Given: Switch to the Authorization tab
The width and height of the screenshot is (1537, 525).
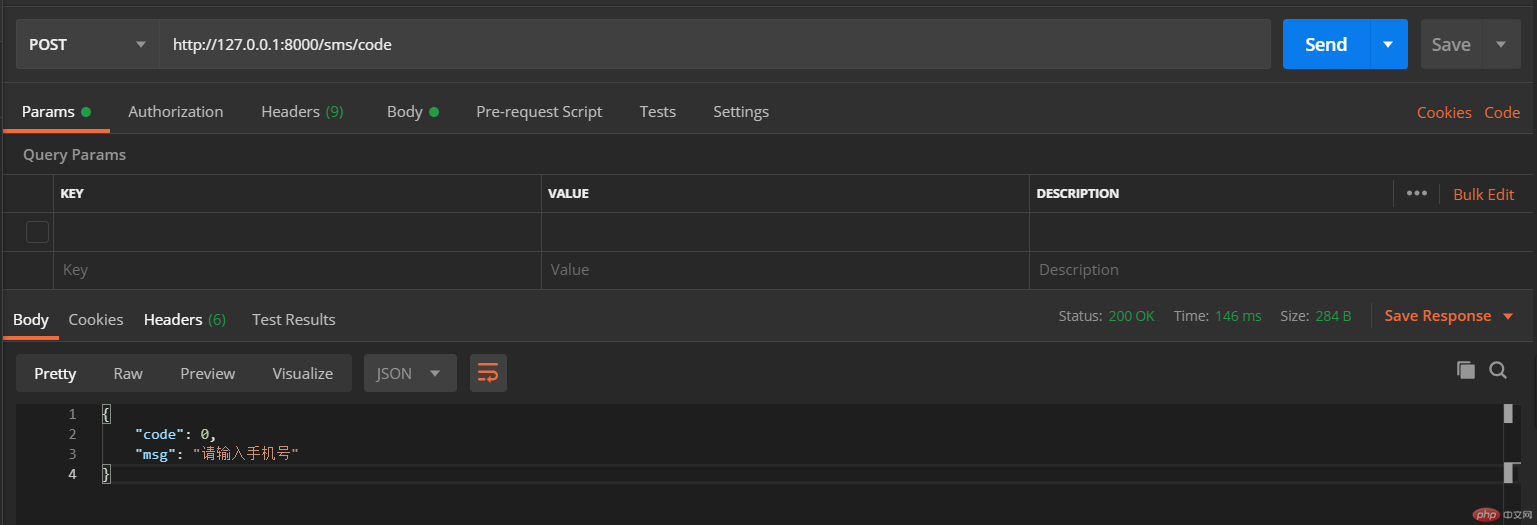Looking at the screenshot, I should 176,112.
